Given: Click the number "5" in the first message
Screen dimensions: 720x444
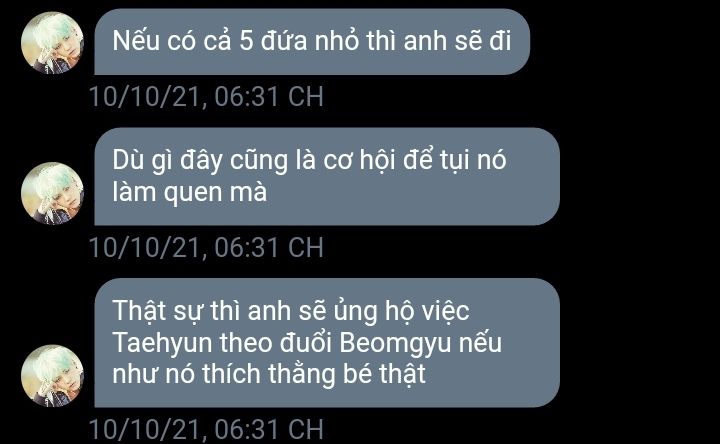Looking at the screenshot, I should pyautogui.click(x=247, y=40).
